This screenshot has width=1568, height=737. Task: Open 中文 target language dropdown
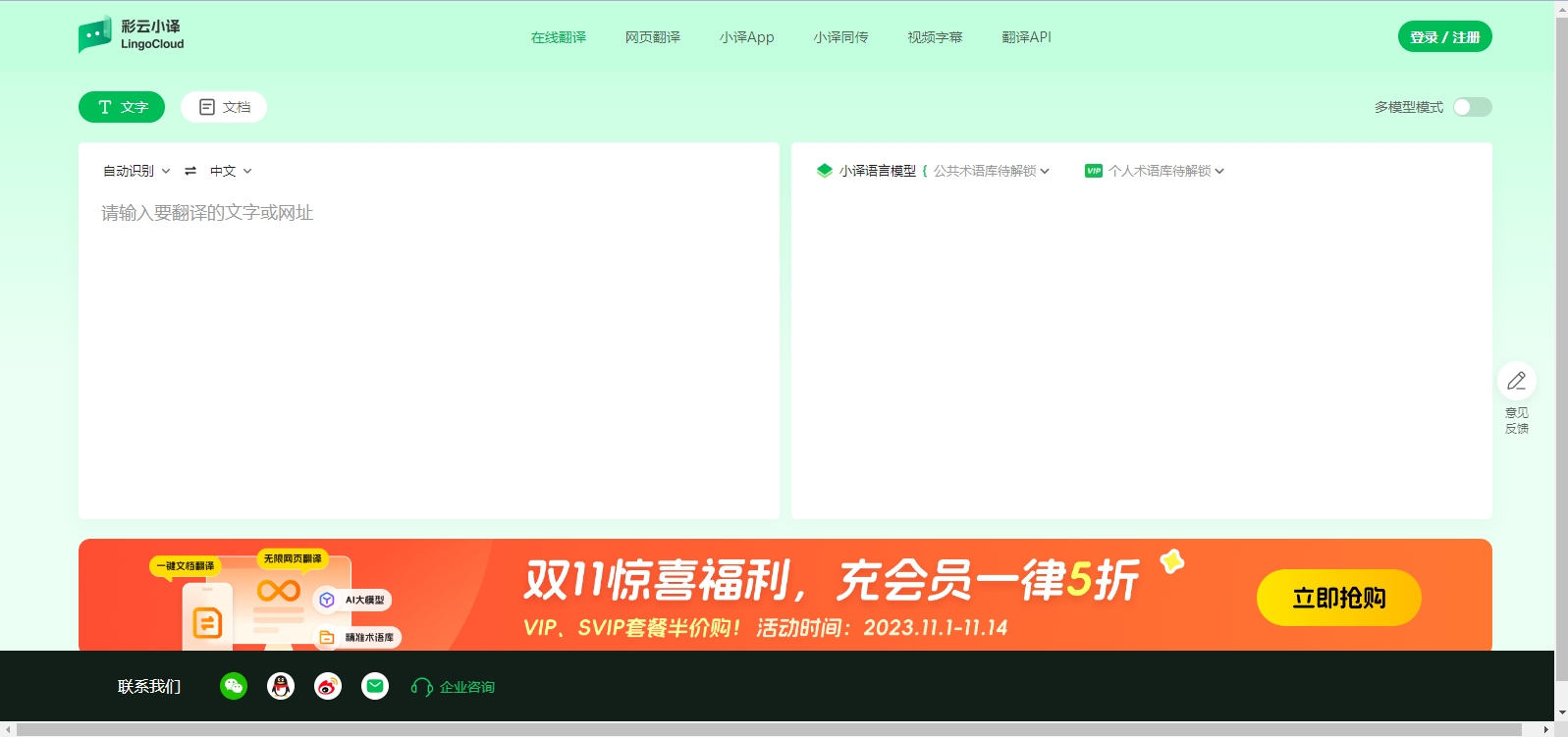point(231,171)
